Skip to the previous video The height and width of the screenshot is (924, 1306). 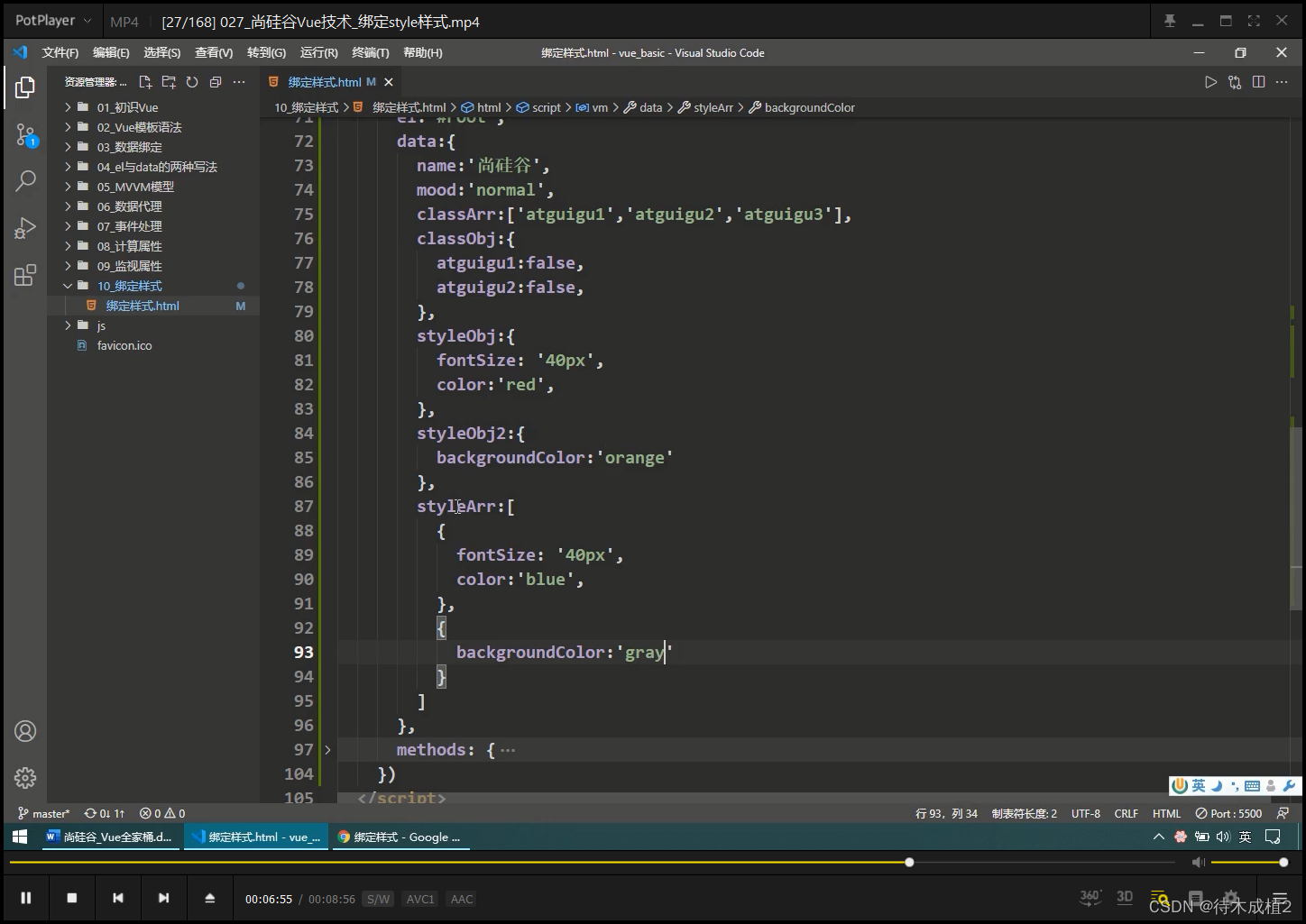tap(118, 898)
